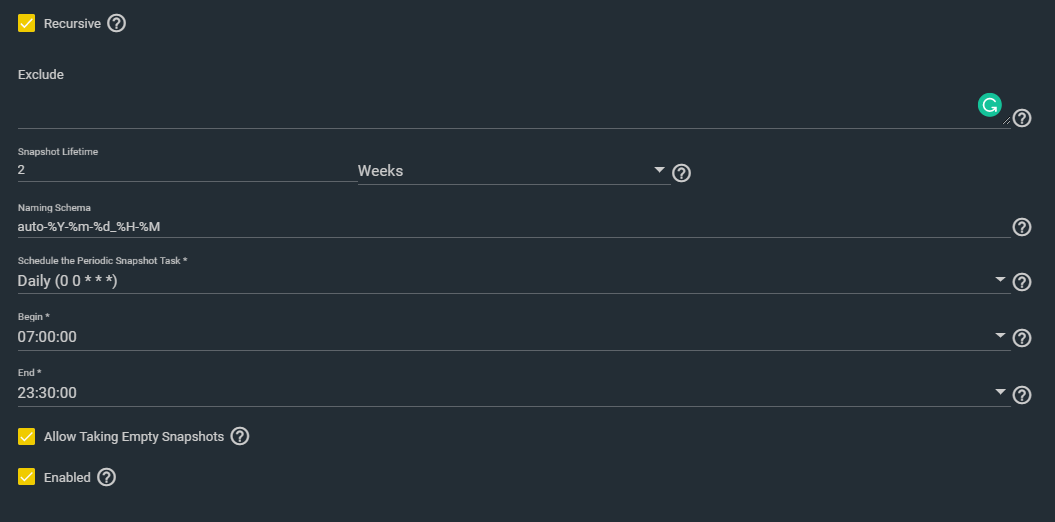
Task: View help for Schedule the Periodic Snapshot Task
Action: [x=1022, y=282]
